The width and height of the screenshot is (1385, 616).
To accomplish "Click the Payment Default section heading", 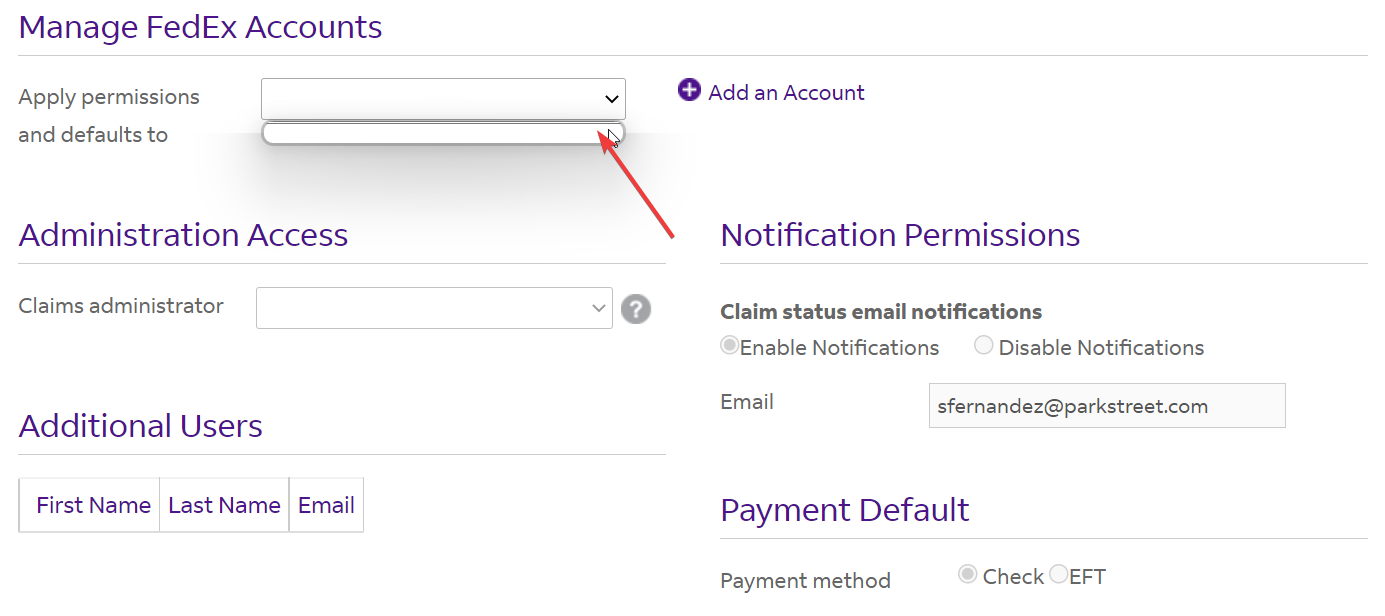I will click(x=845, y=510).
